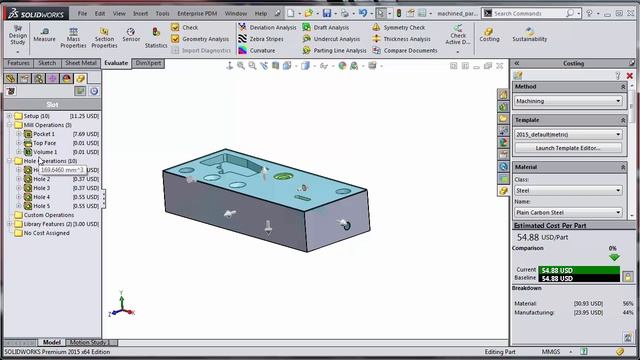640x360 pixels.
Task: Select the Measure tool
Action: click(x=44, y=35)
